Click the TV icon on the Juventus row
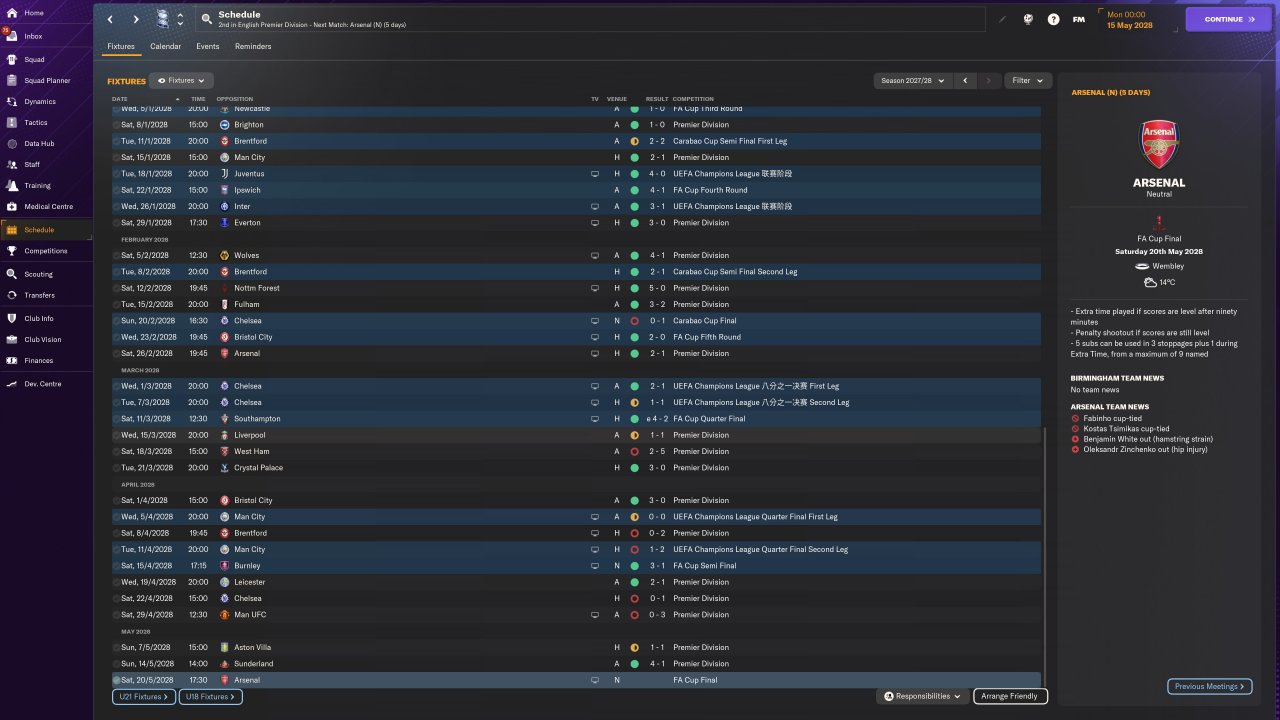 [x=595, y=174]
